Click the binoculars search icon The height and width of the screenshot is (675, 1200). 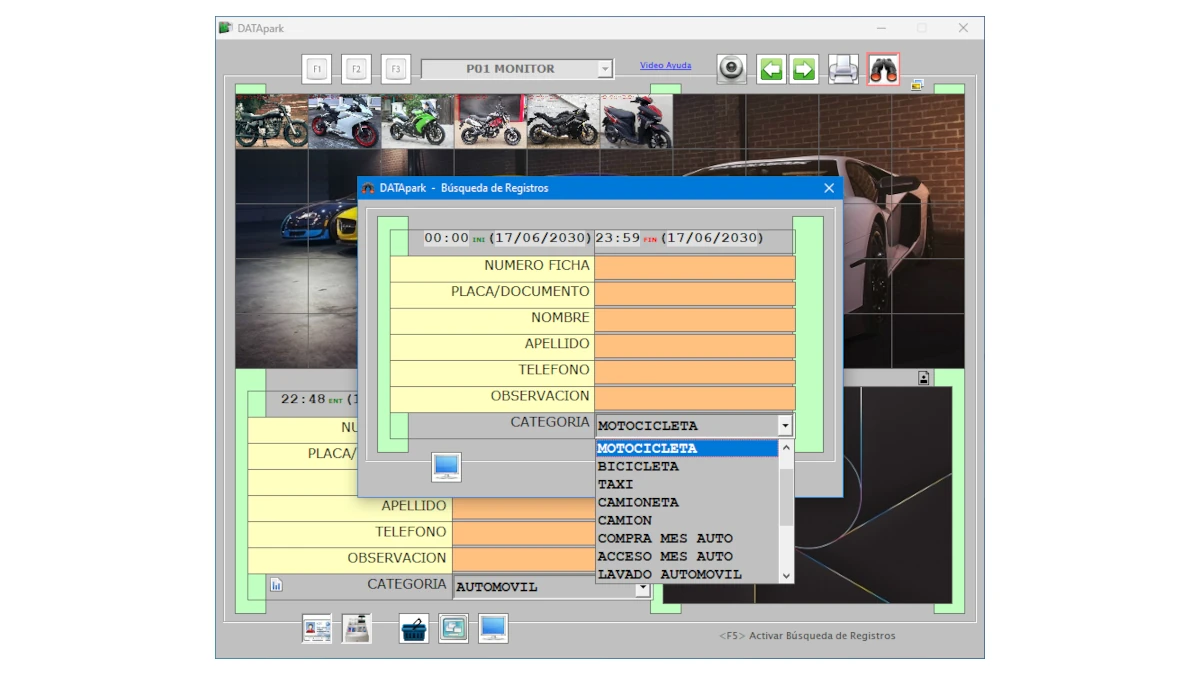883,69
